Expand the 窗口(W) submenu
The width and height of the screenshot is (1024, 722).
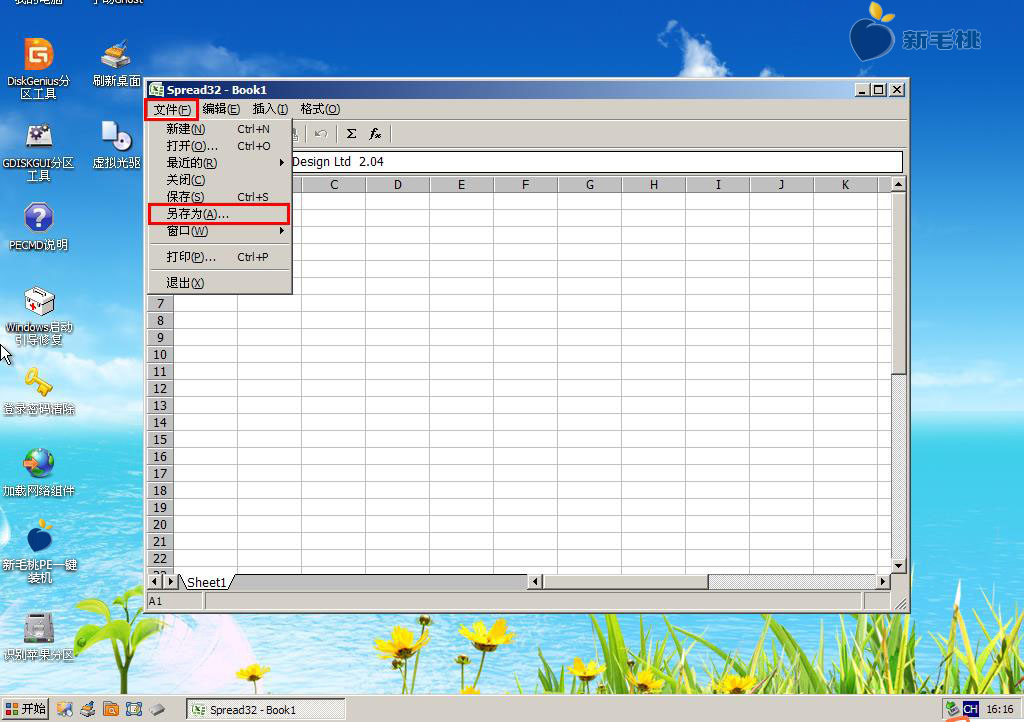click(x=219, y=231)
